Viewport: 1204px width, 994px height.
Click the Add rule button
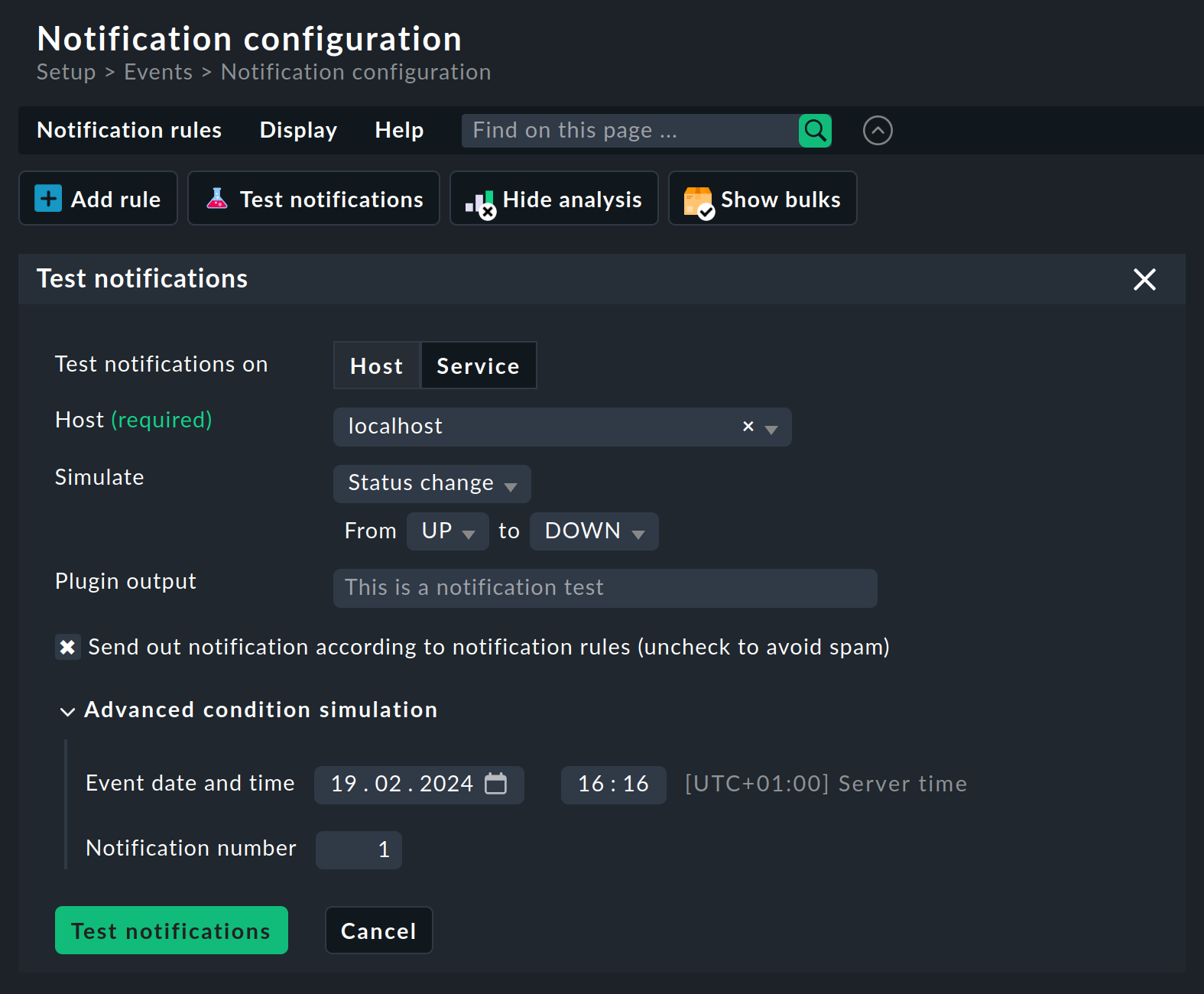point(98,199)
